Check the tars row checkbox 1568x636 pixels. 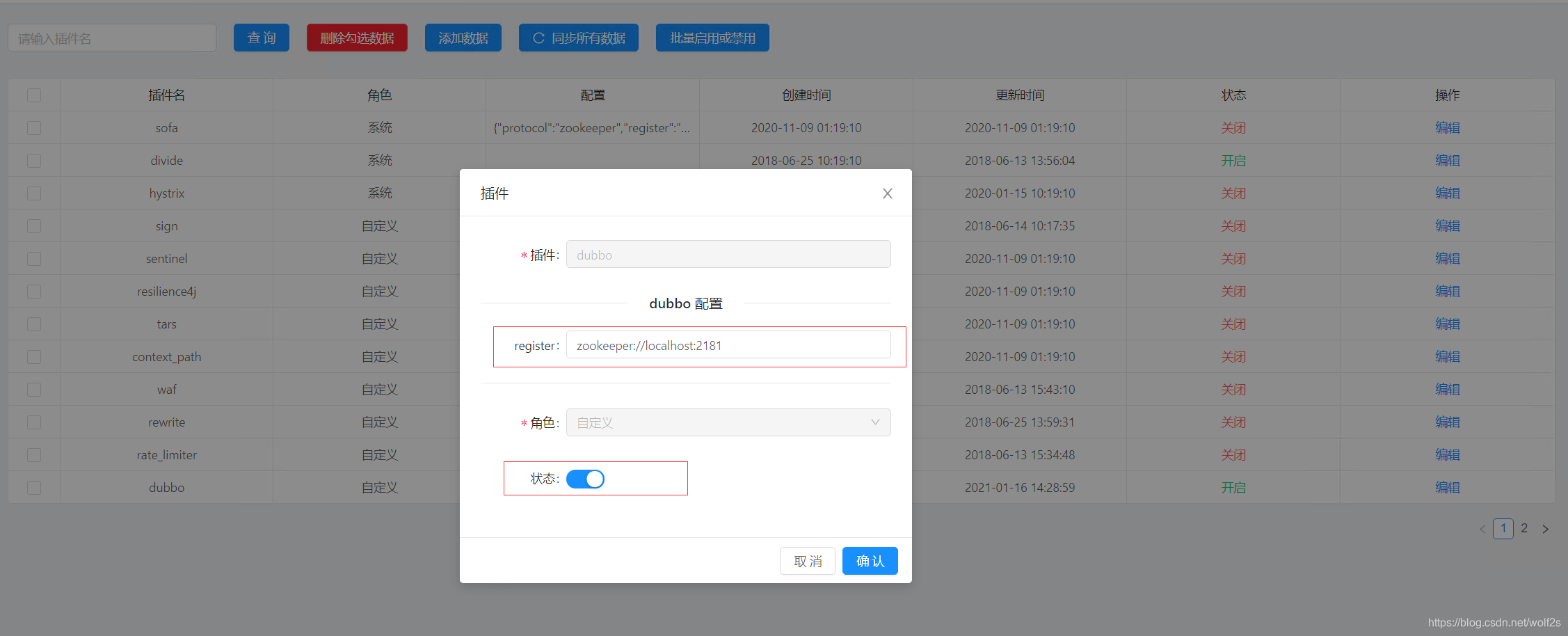34,324
